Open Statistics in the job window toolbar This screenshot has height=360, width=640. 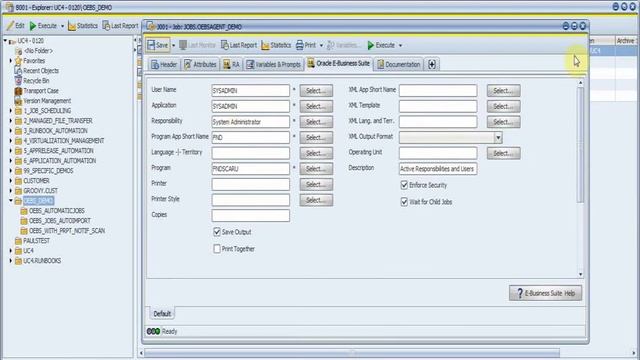[x=276, y=45]
